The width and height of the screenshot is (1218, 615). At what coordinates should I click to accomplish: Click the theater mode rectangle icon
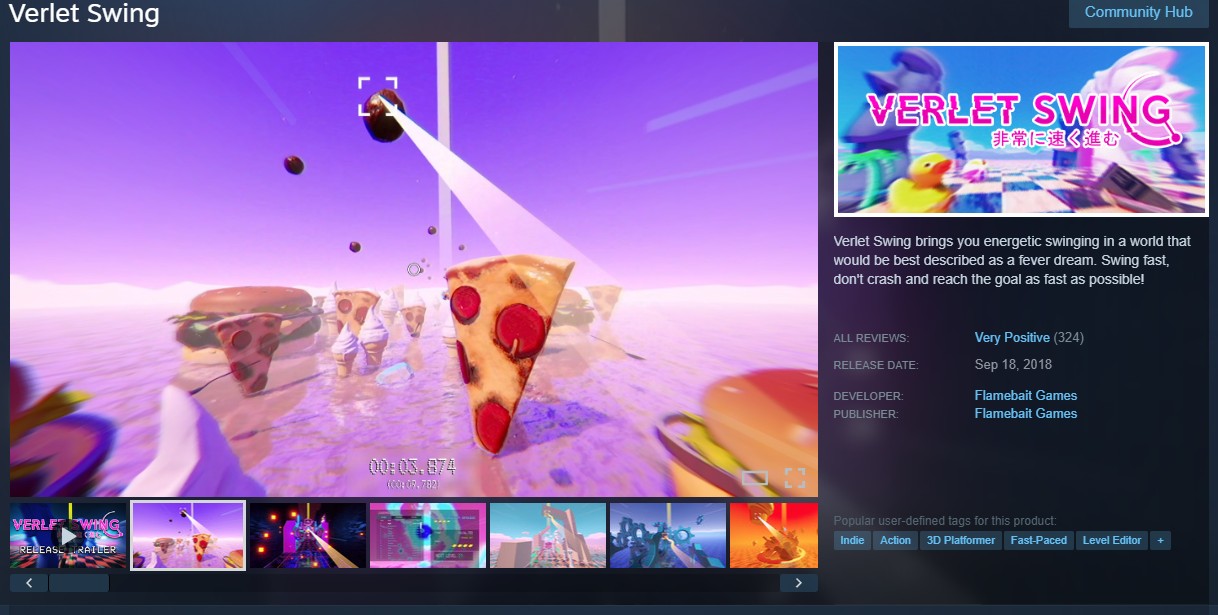[x=755, y=478]
